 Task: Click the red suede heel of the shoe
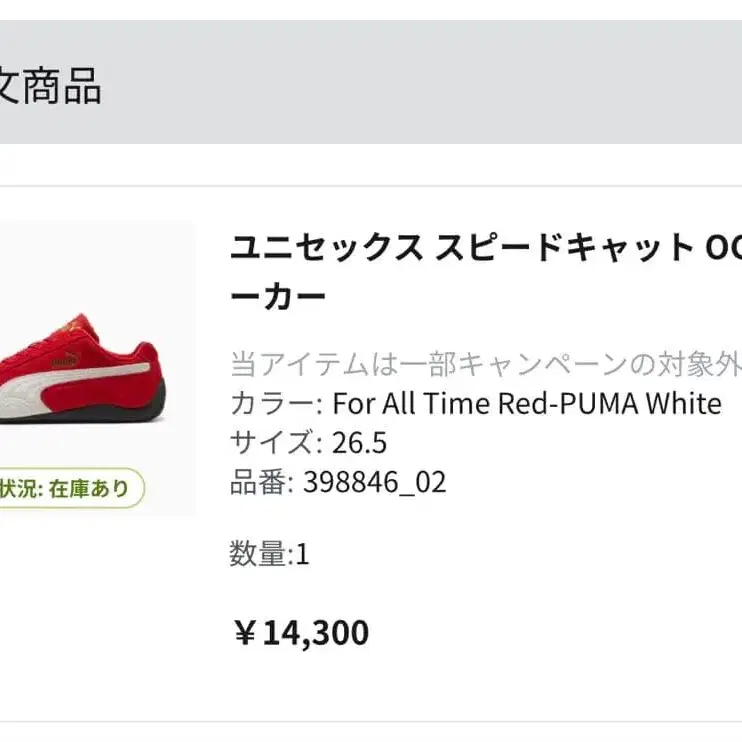point(160,375)
